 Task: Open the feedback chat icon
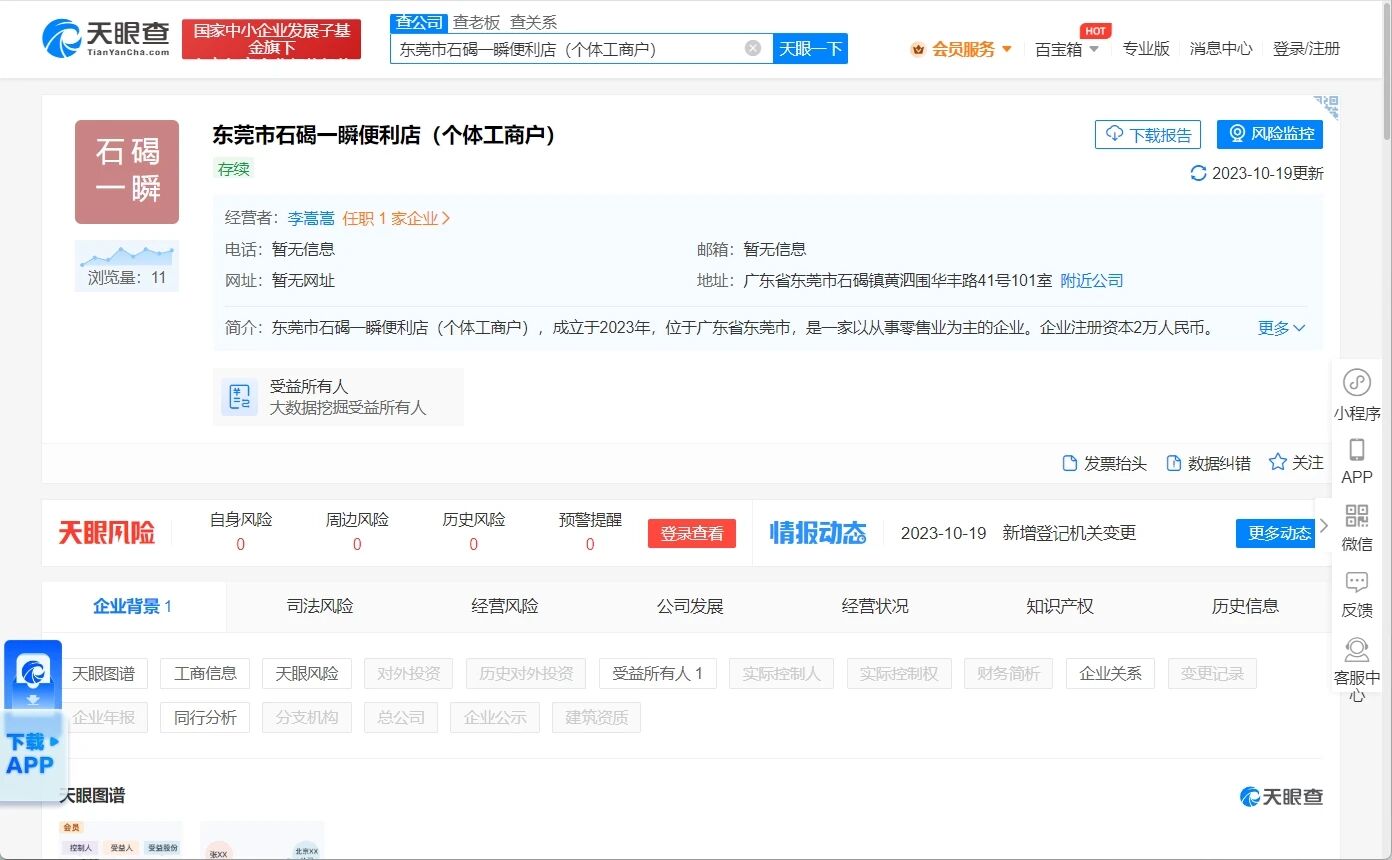[x=1357, y=582]
